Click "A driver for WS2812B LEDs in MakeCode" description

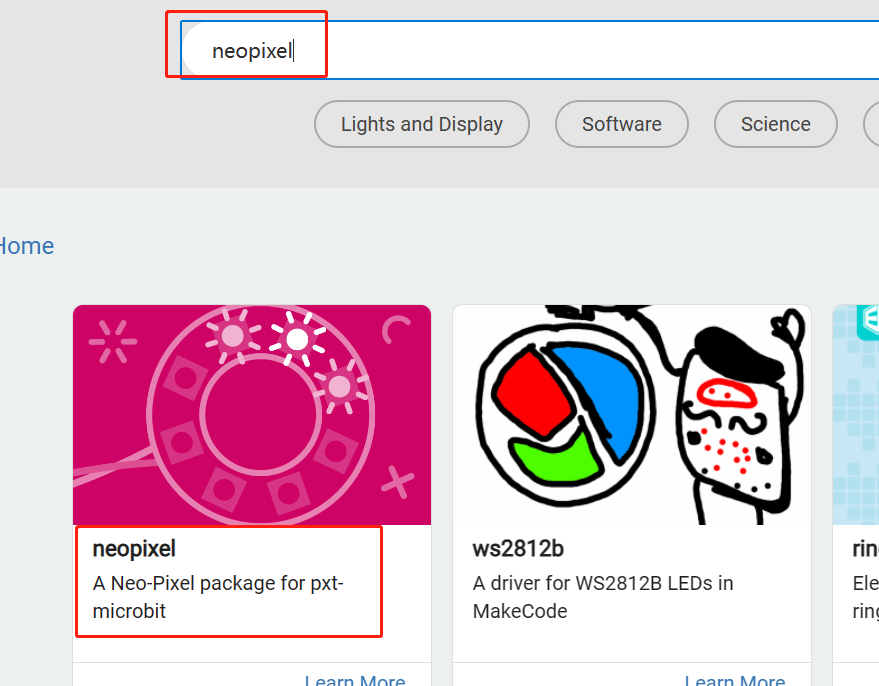[603, 597]
